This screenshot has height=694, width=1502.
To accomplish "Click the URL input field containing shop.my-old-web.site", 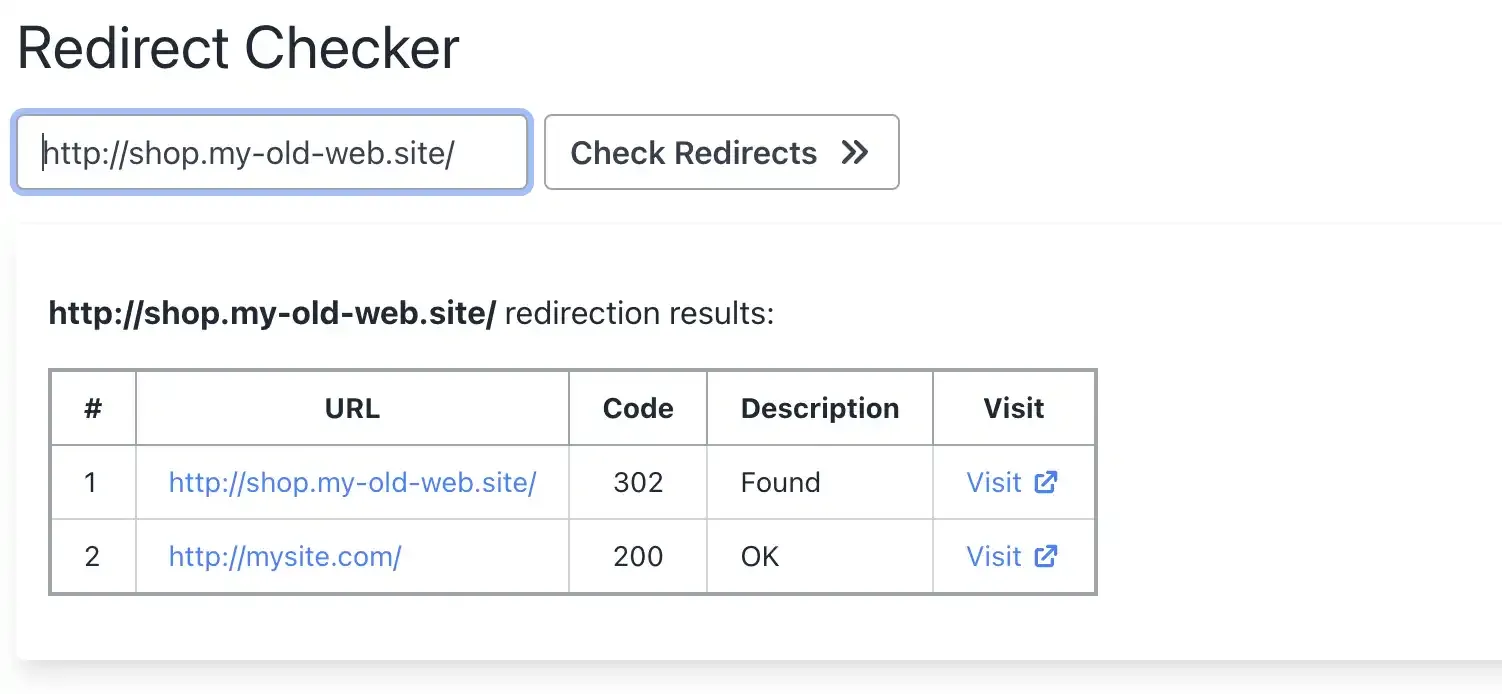I will point(270,152).
